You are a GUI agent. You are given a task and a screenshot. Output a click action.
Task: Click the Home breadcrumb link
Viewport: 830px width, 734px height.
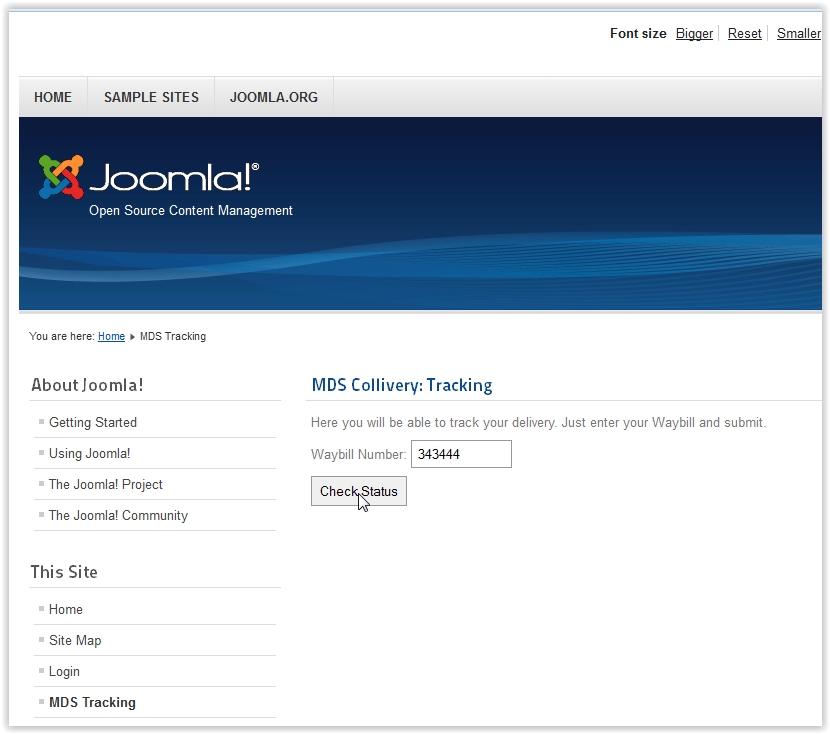pos(111,336)
